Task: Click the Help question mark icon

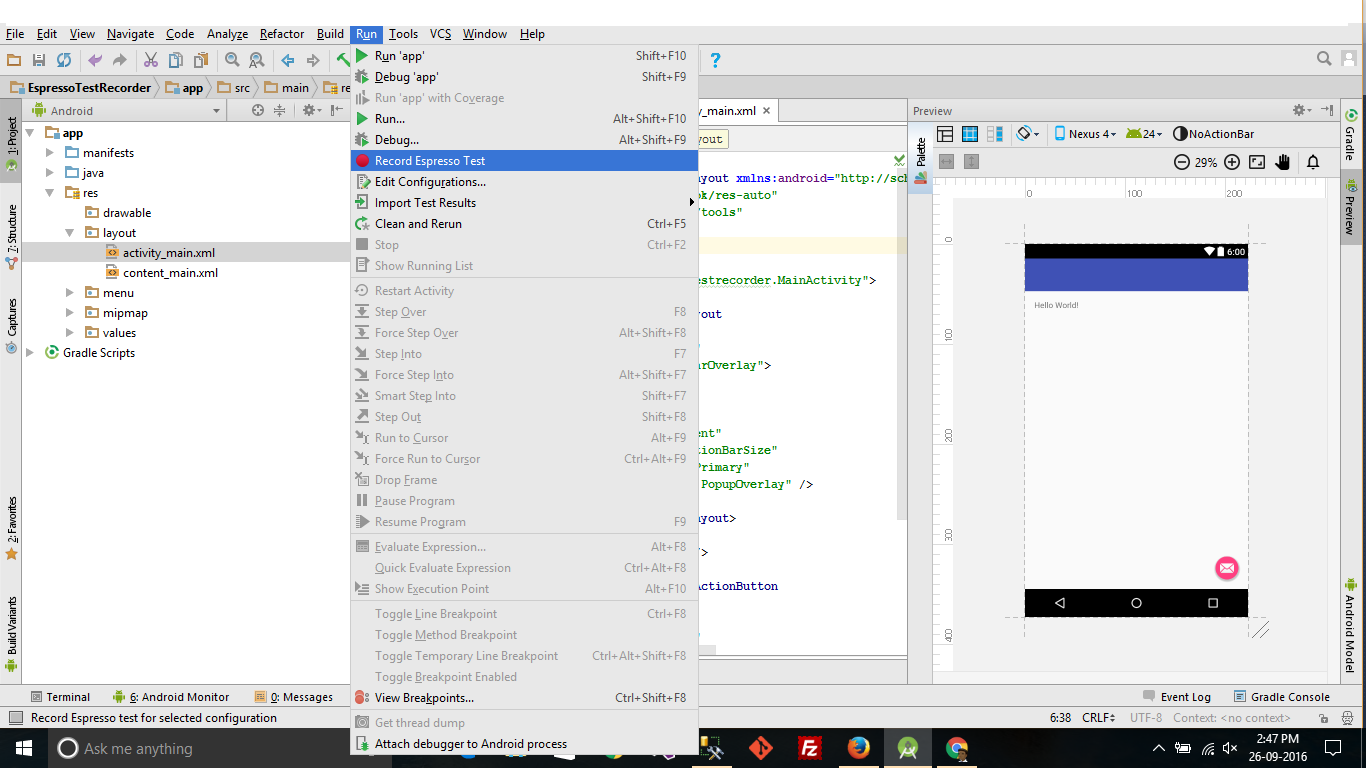Action: tap(715, 60)
